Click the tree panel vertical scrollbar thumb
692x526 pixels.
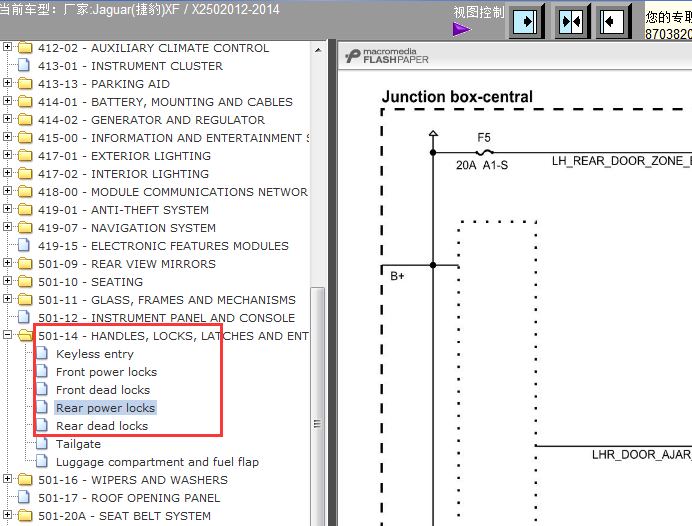pyautogui.click(x=317, y=406)
